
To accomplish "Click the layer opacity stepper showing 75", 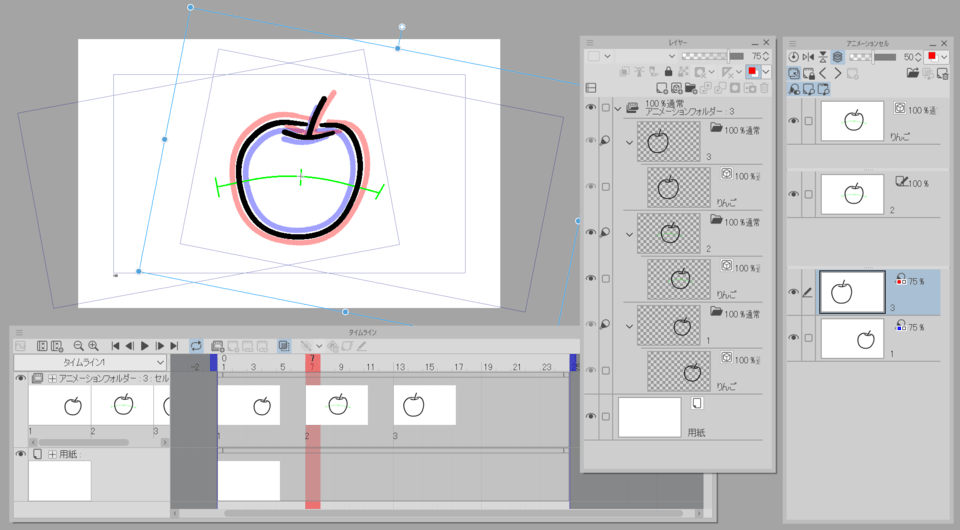I will (766, 56).
